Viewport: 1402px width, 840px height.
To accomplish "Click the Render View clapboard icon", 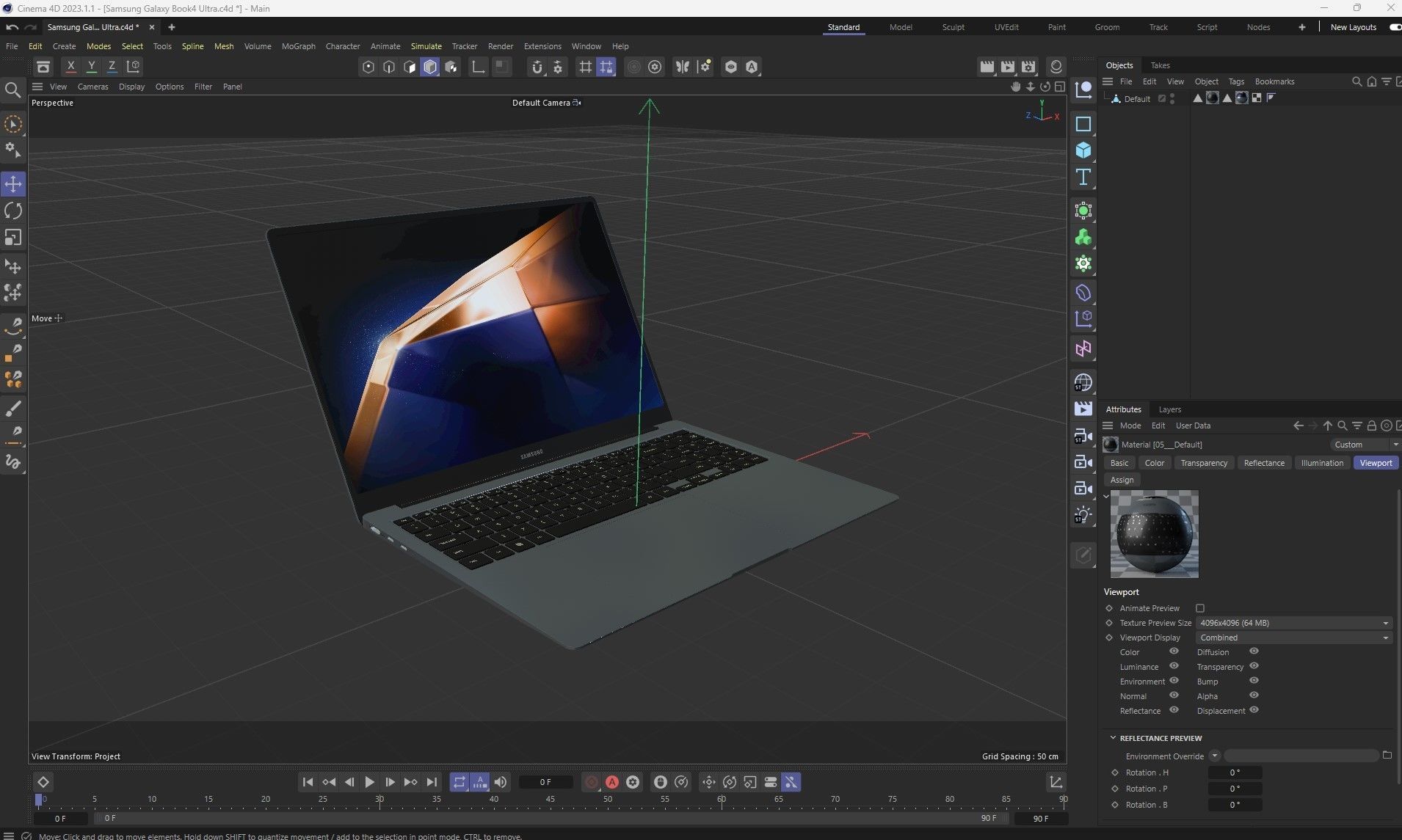I will point(987,67).
